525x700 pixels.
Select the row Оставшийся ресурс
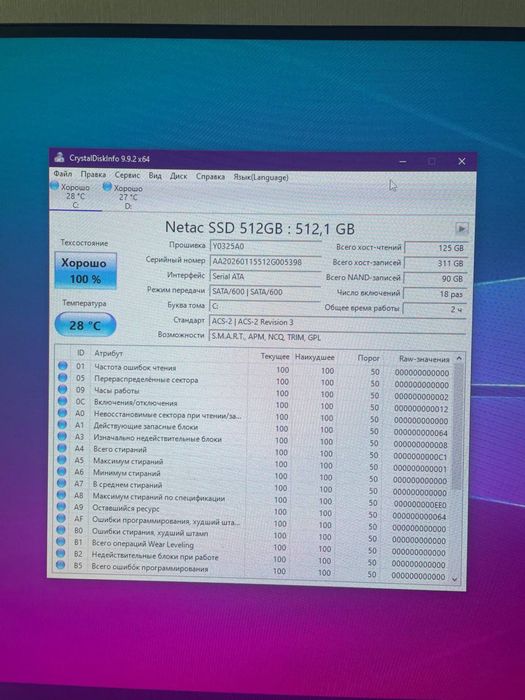[x=252, y=510]
